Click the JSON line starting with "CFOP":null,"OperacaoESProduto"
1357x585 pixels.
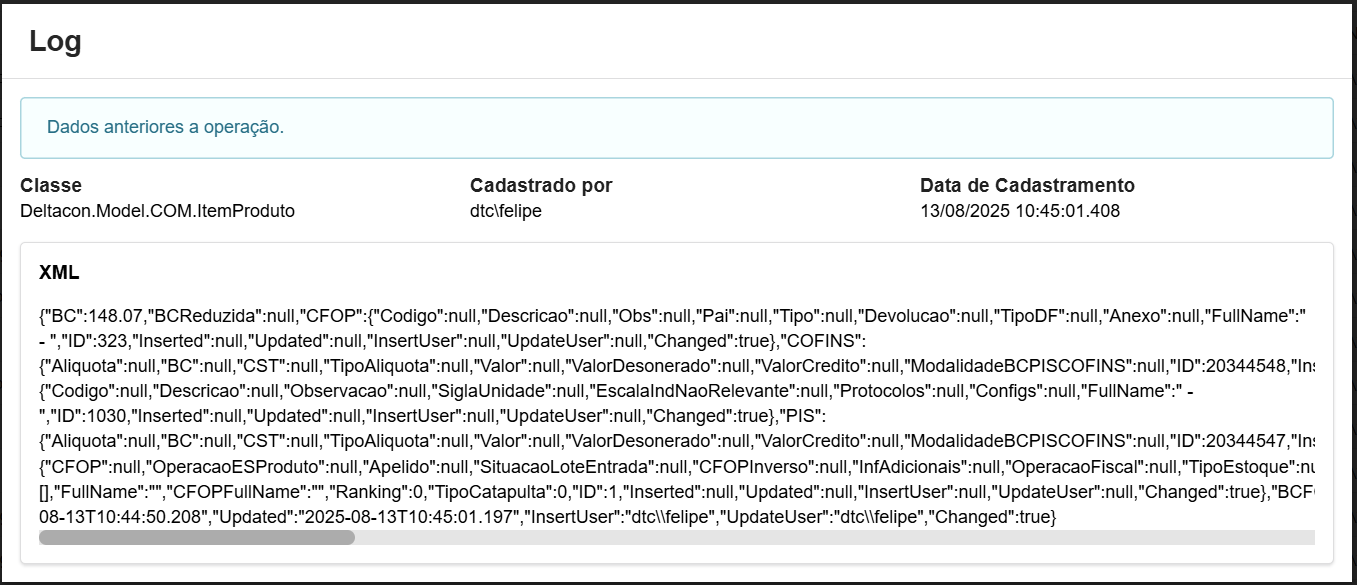point(670,467)
